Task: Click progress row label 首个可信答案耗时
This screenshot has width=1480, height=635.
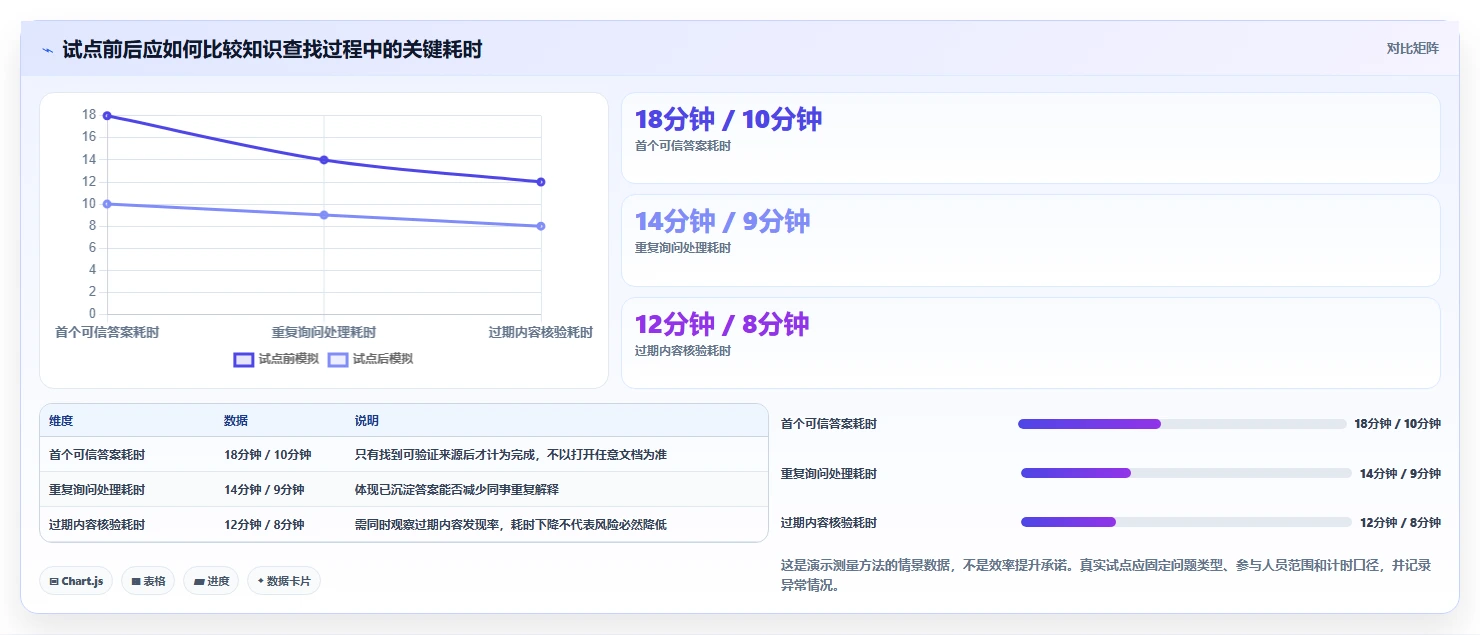Action: [x=829, y=424]
